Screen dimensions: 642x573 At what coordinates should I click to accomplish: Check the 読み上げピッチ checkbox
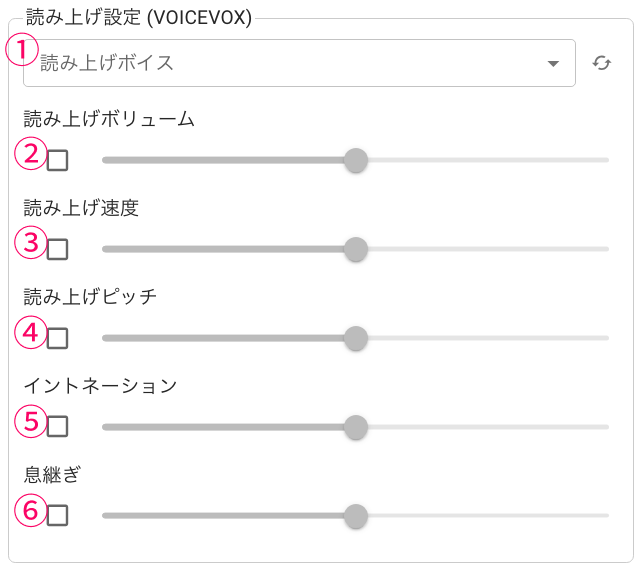58,338
